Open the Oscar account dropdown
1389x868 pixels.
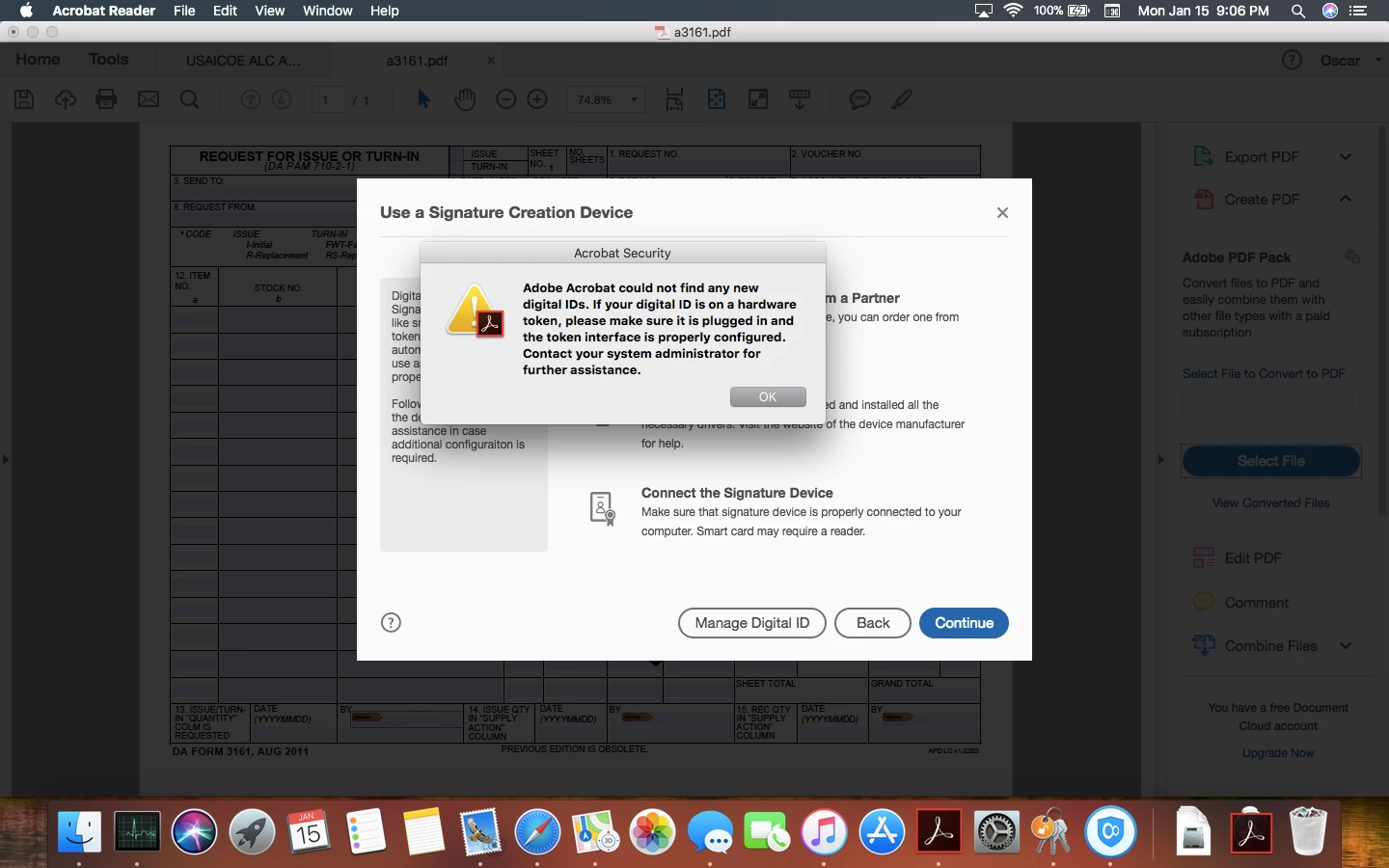pos(1351,60)
